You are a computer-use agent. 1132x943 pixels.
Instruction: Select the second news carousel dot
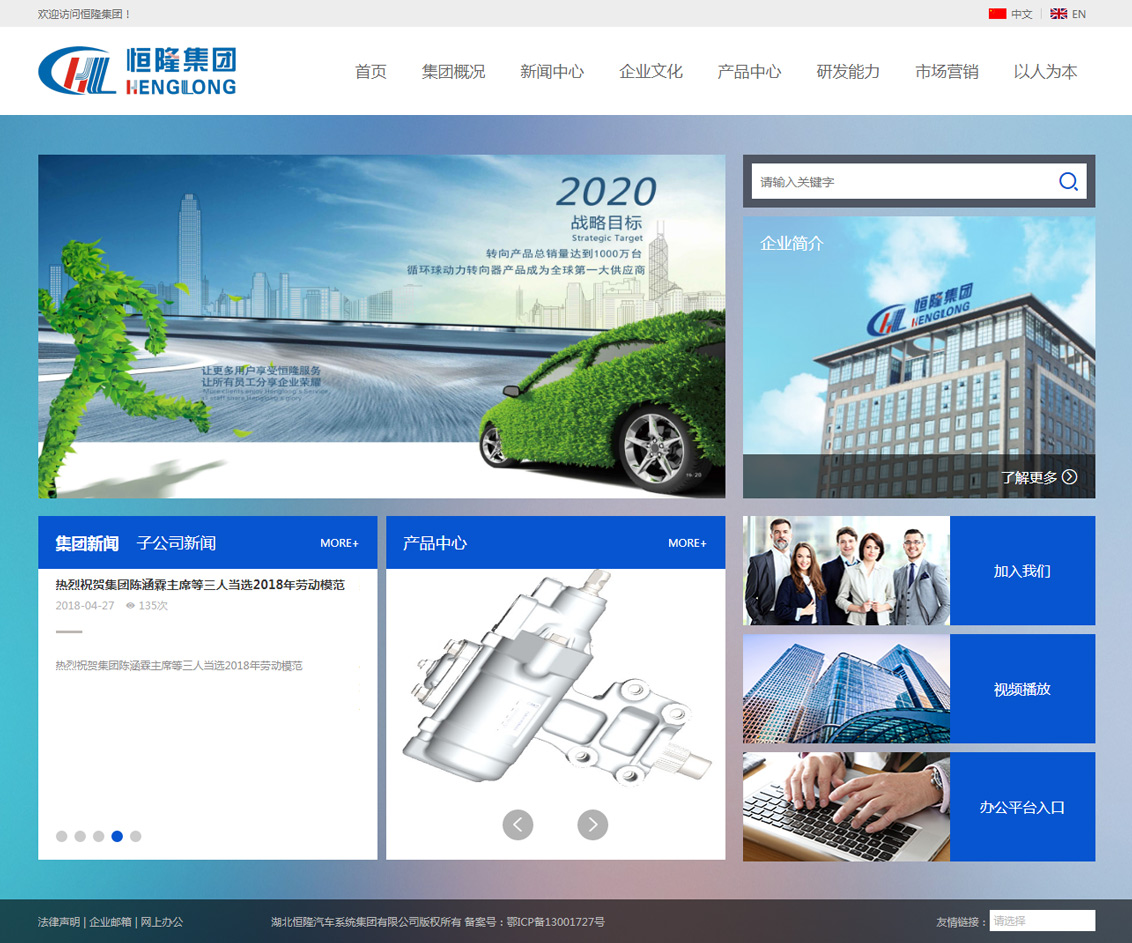pos(80,836)
